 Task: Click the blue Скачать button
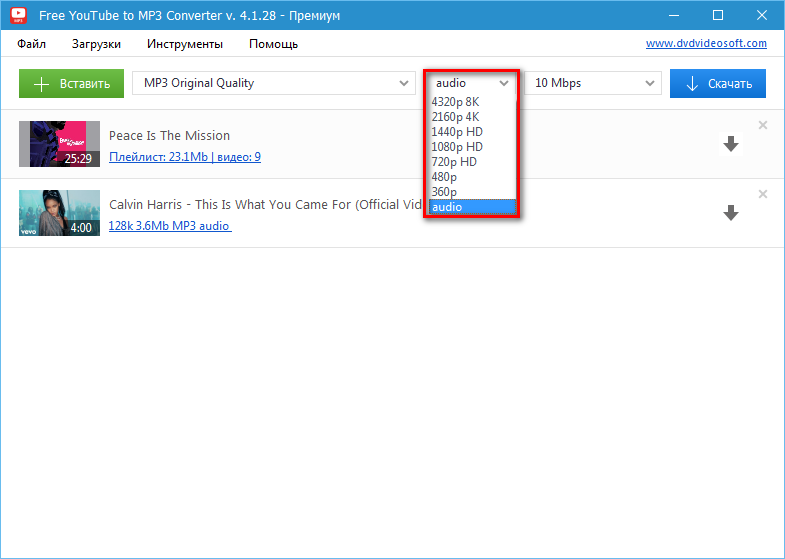point(718,84)
